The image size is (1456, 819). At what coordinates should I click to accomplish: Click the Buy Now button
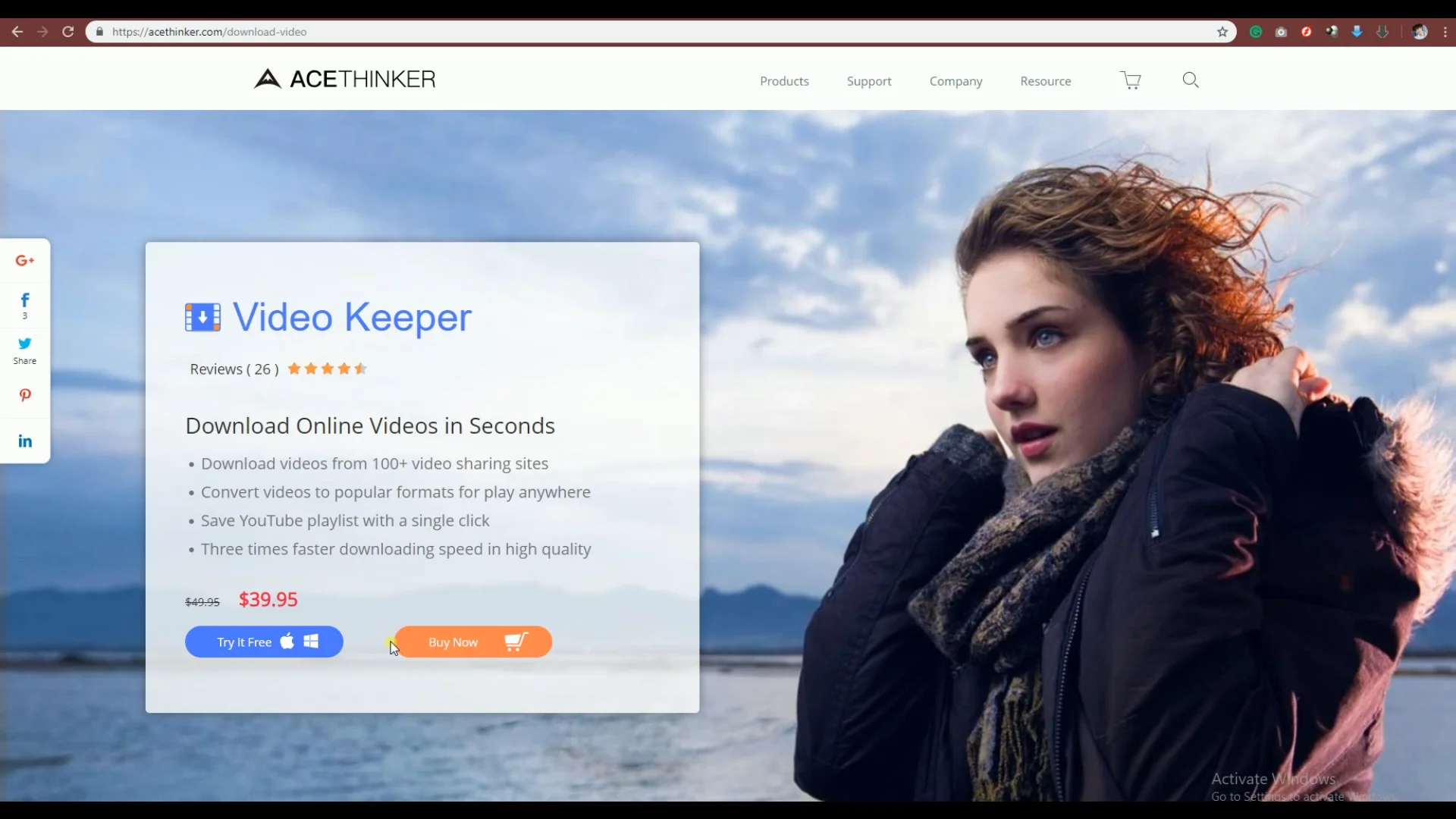(x=473, y=642)
